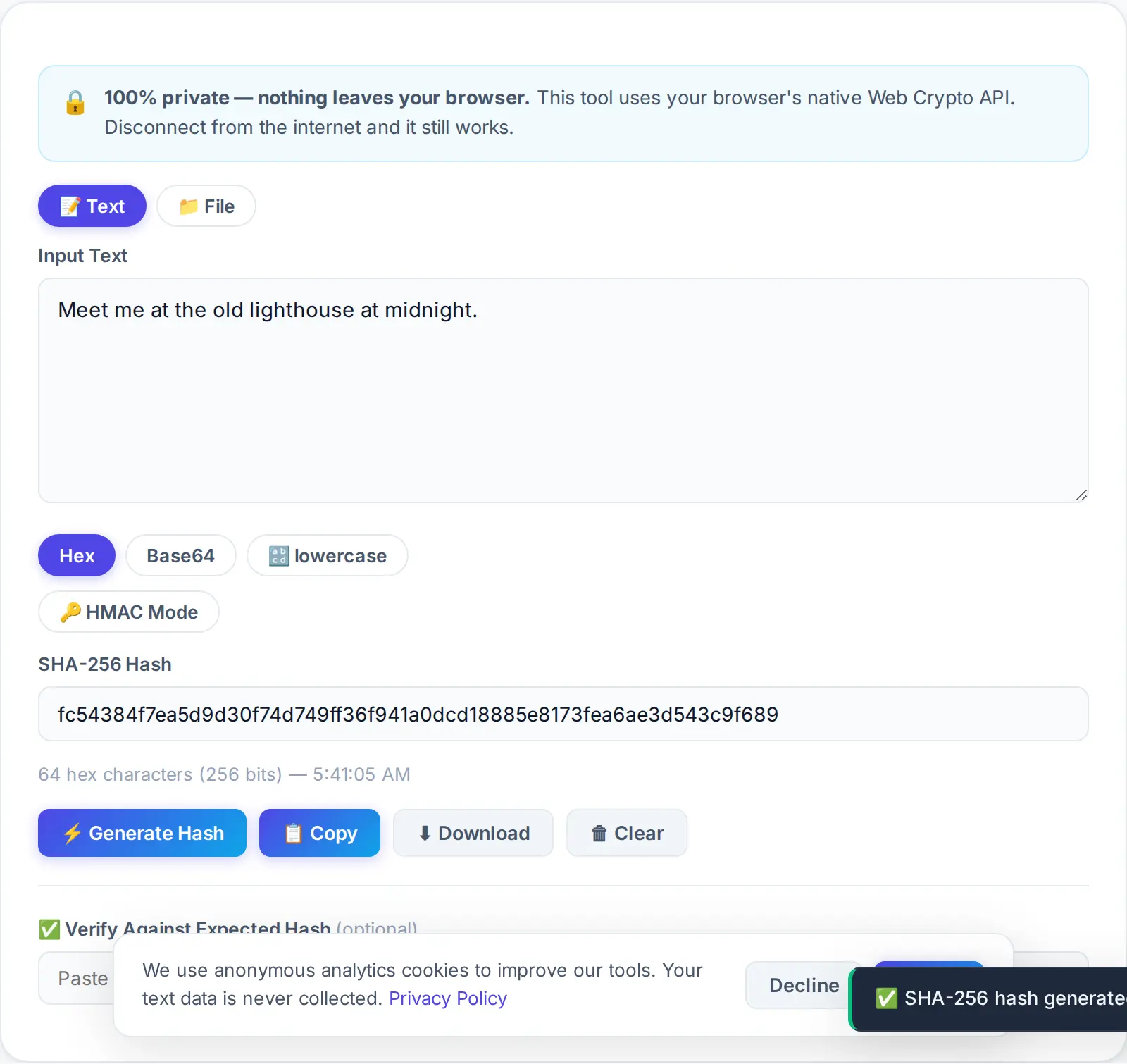Click the textarea resize handle
Viewport: 1127px width, 1064px height.
click(x=1081, y=495)
